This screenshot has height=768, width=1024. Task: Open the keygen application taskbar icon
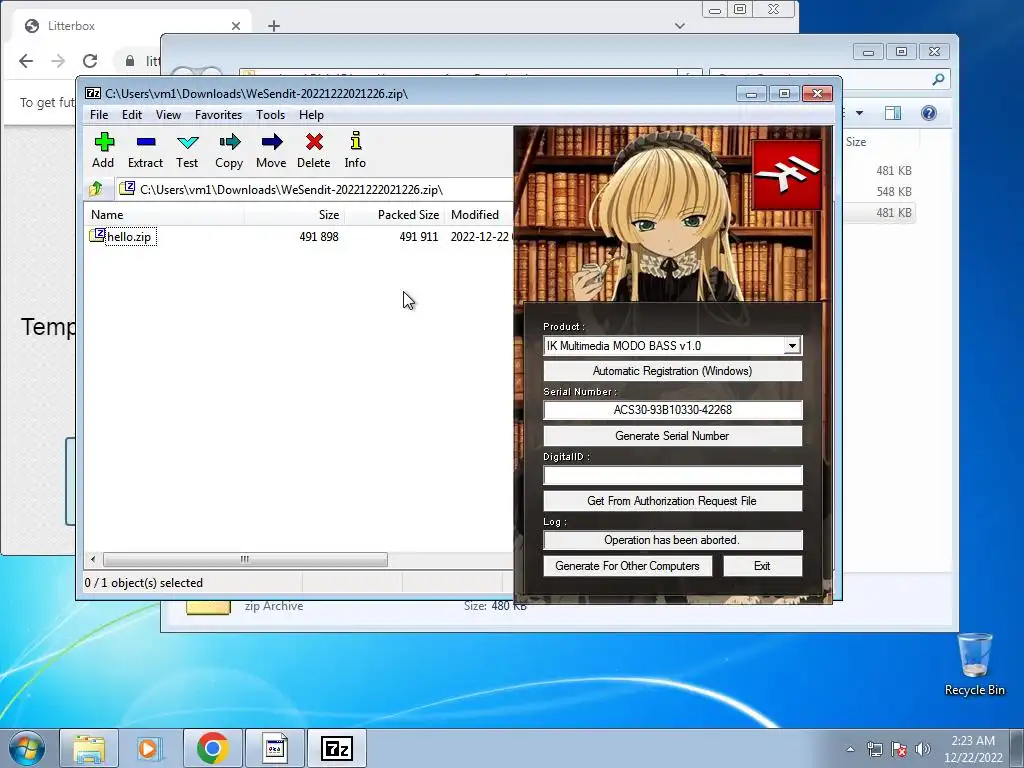[275, 748]
